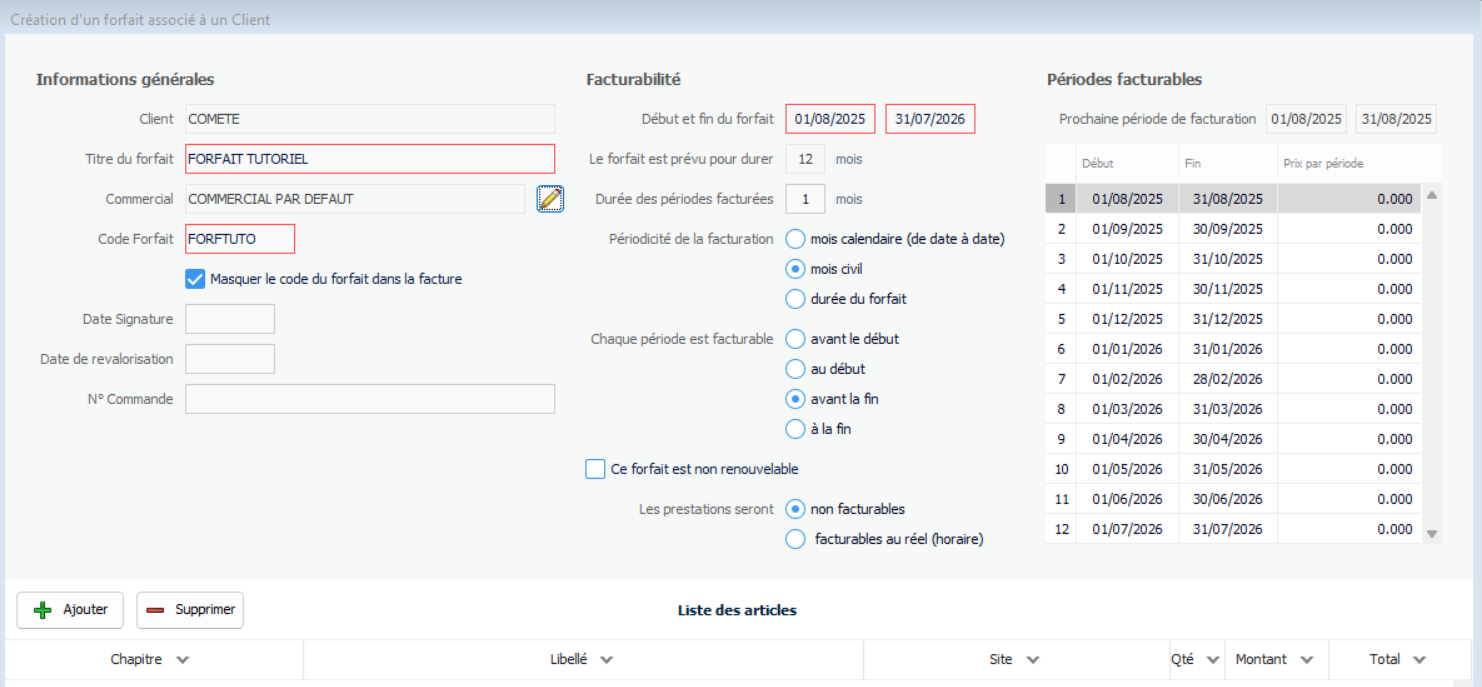The height and width of the screenshot is (687, 1482).
Task: Enable Ce forfait est non renouvelable
Action: tap(596, 469)
